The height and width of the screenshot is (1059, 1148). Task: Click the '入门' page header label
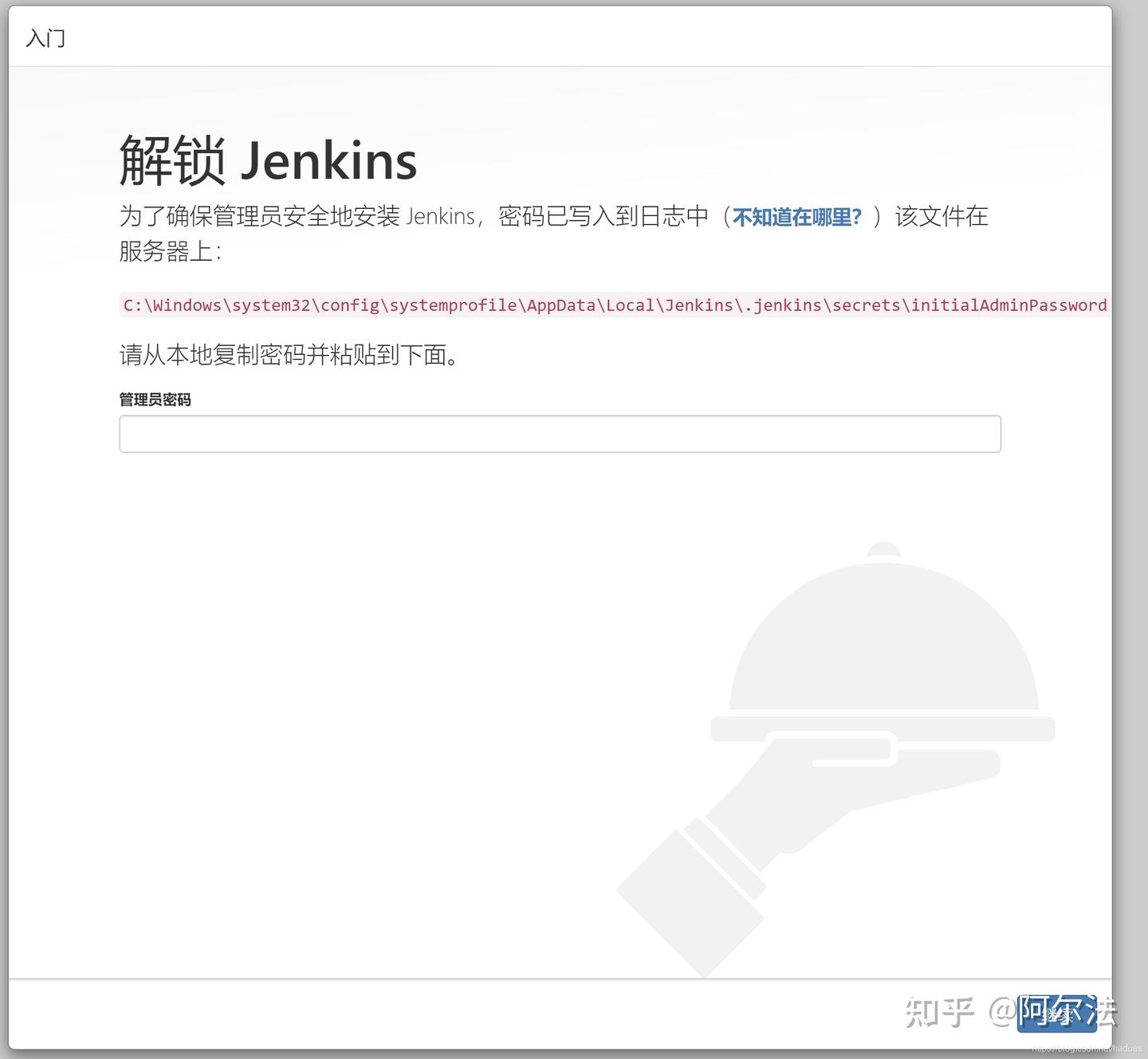click(45, 37)
